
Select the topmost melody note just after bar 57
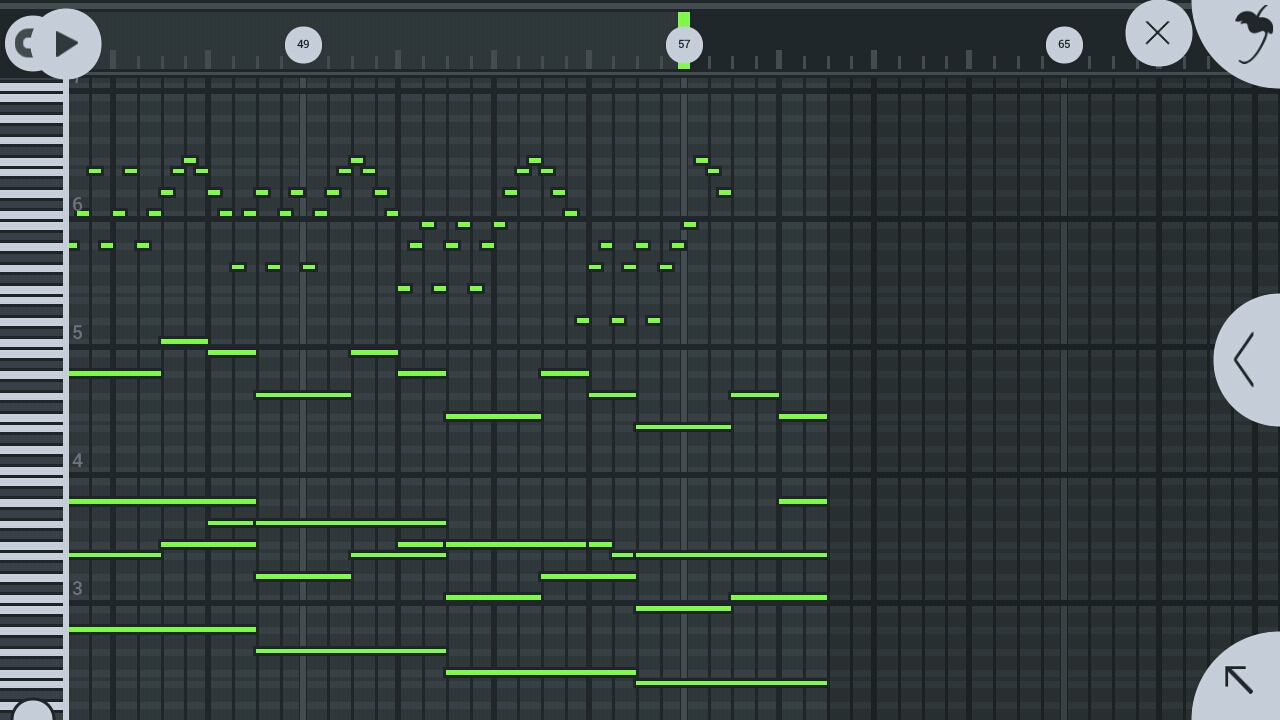(x=701, y=161)
